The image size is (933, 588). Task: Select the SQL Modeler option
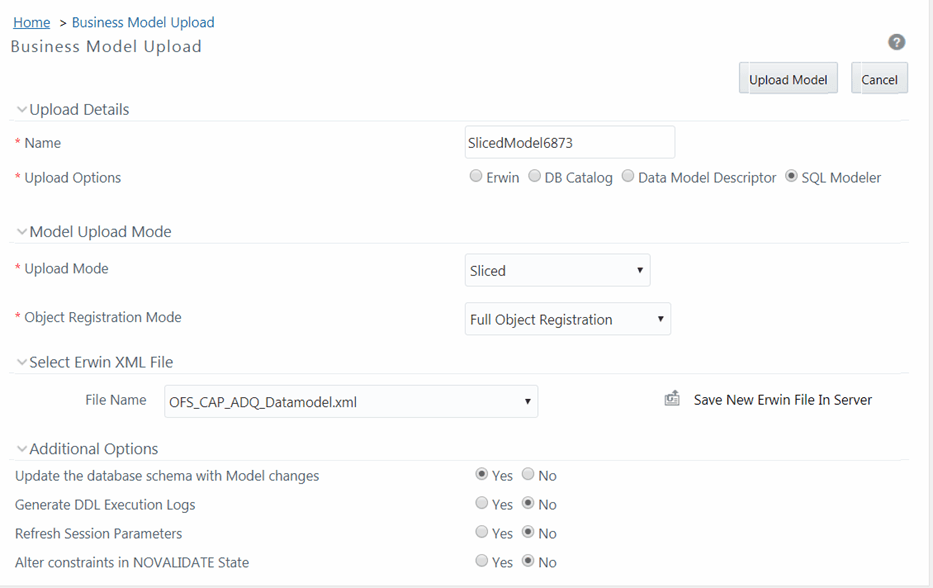[x=790, y=175]
